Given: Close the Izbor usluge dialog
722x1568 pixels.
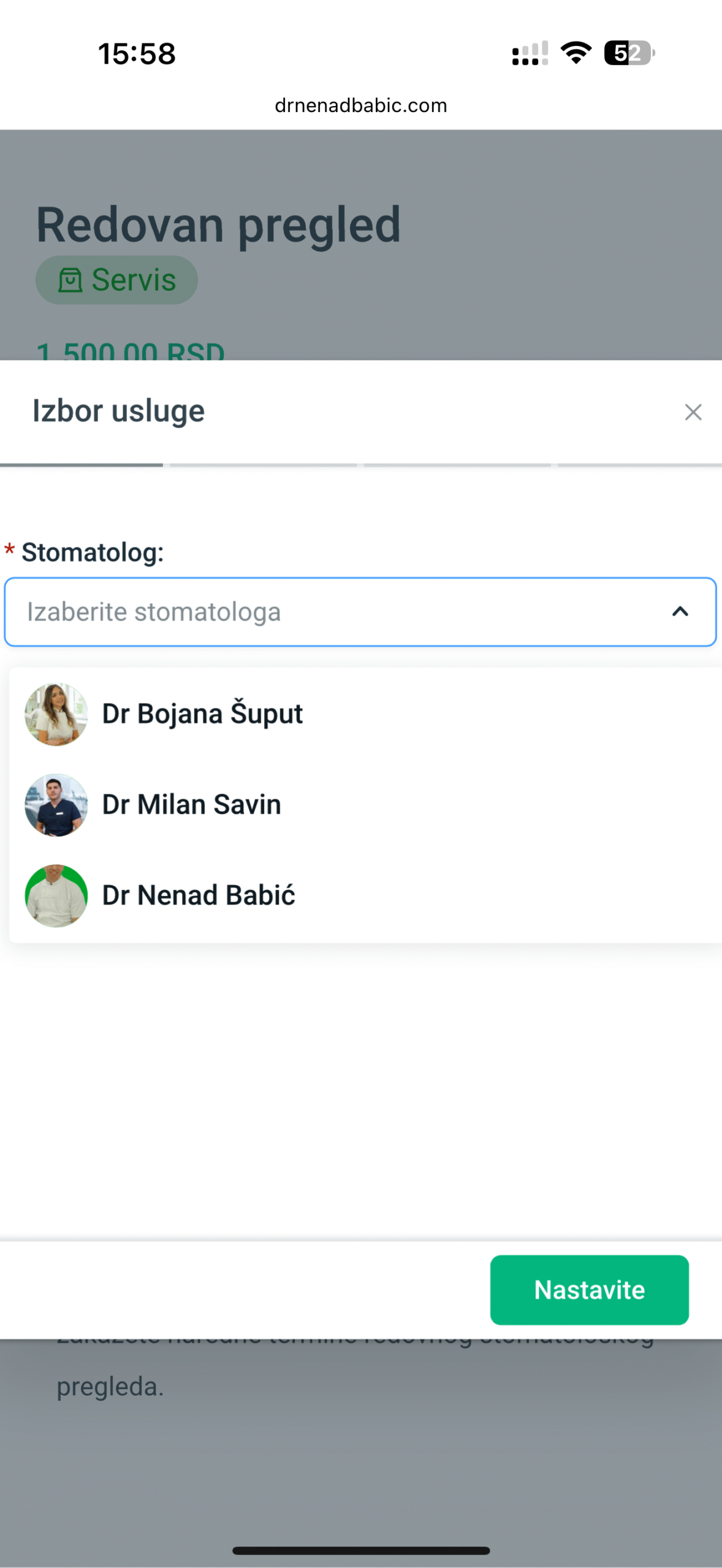Looking at the screenshot, I should point(693,412).
